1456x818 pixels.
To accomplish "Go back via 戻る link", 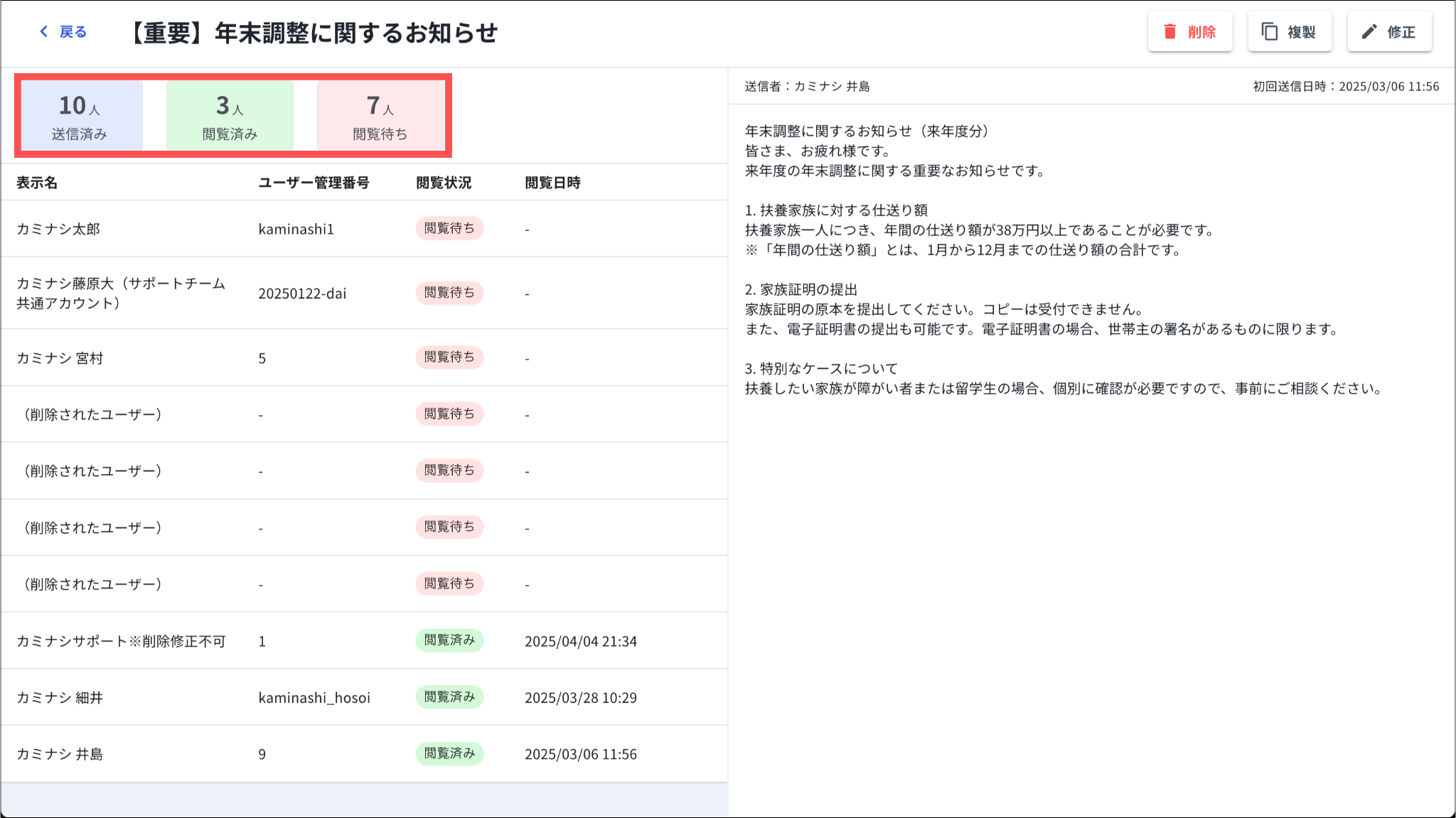I will tap(73, 32).
